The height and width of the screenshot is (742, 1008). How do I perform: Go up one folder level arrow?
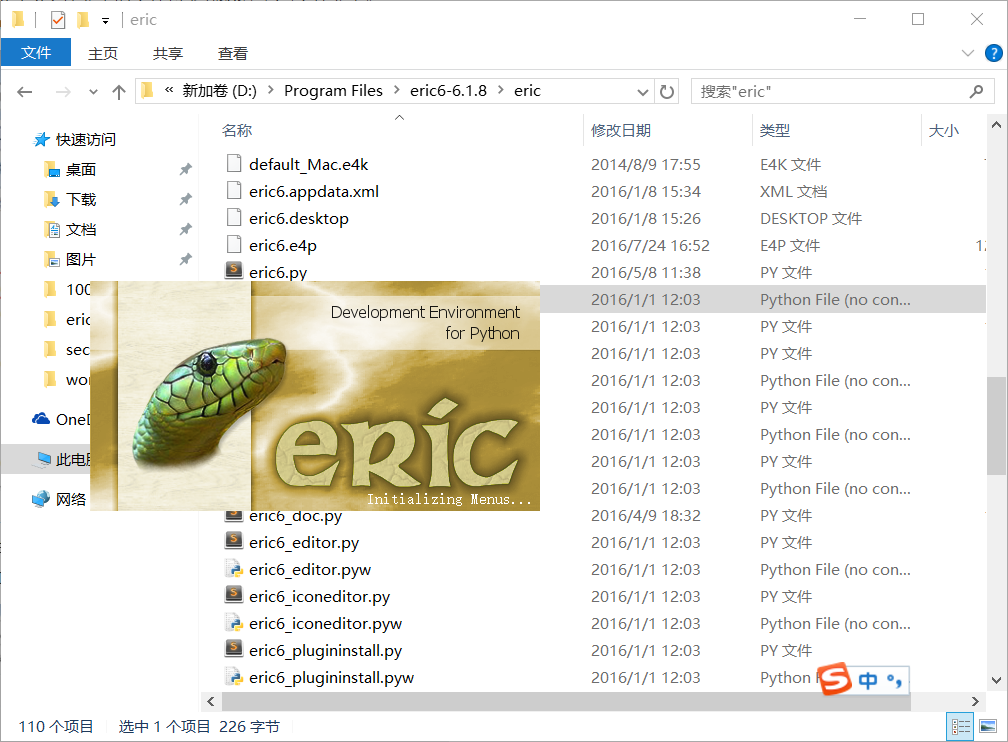(119, 92)
